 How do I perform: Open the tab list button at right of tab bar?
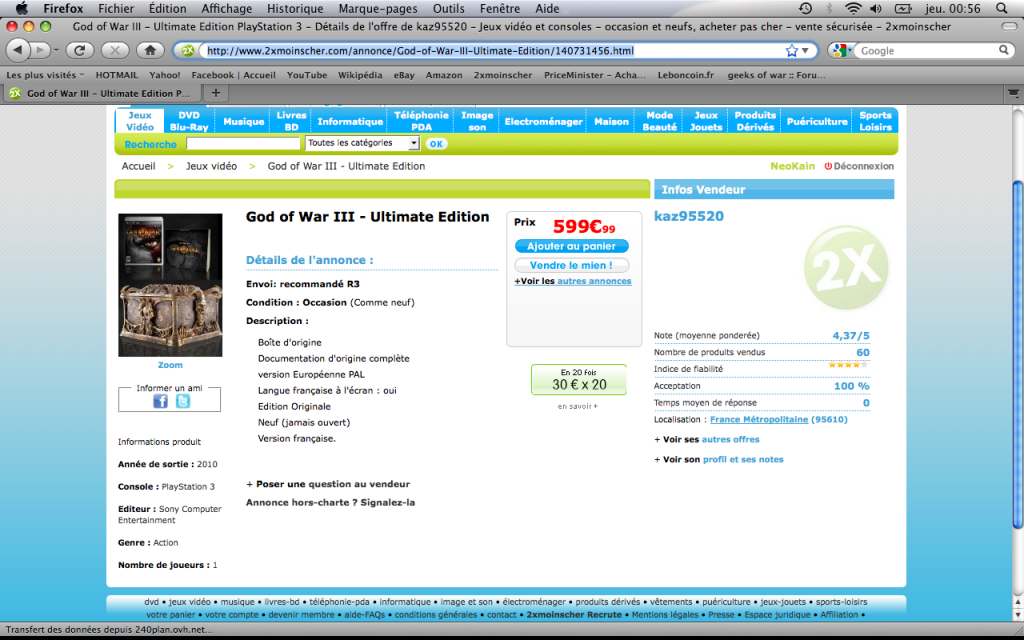pyautogui.click(x=1014, y=93)
